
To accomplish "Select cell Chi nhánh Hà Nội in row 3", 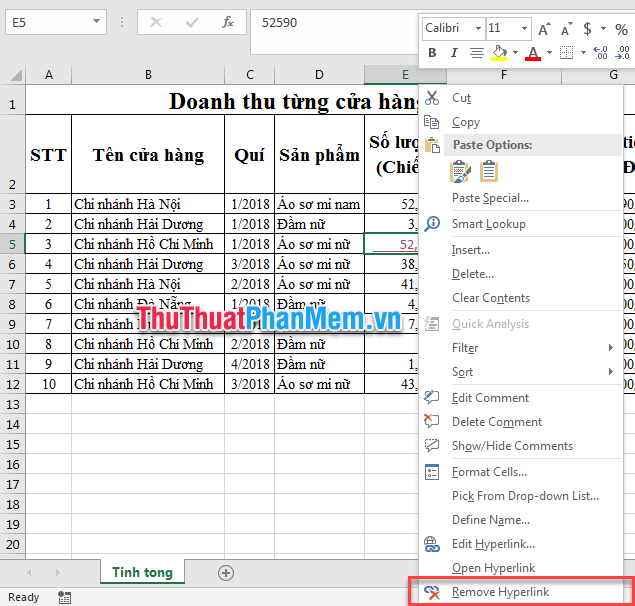I will [x=148, y=204].
